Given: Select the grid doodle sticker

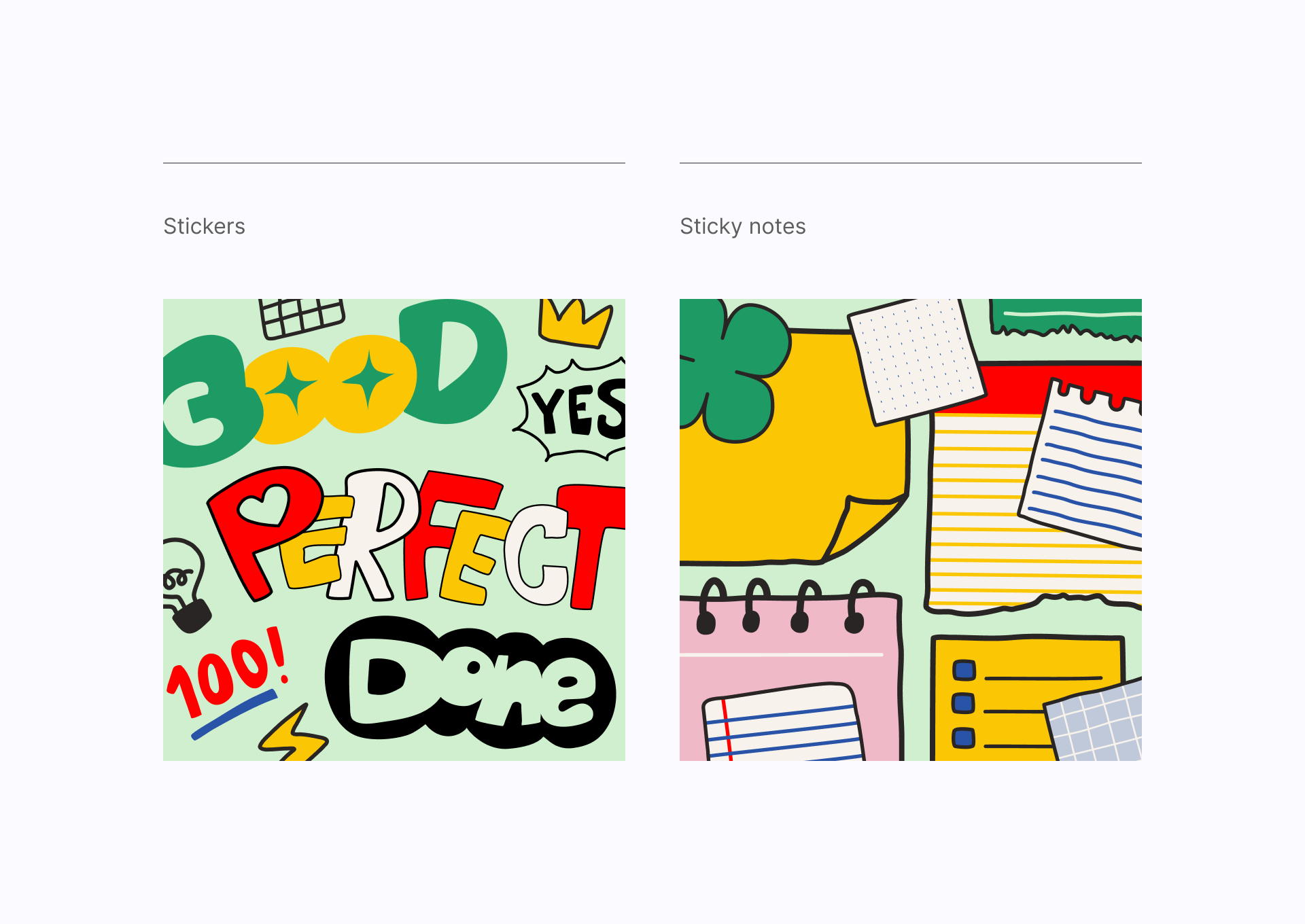Looking at the screenshot, I should [x=302, y=318].
